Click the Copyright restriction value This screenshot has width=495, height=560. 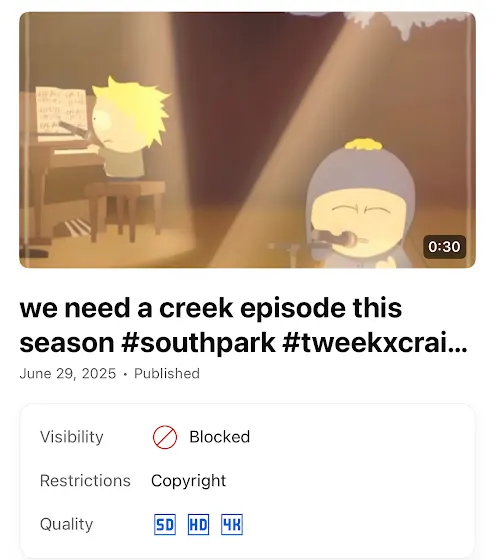pyautogui.click(x=189, y=481)
